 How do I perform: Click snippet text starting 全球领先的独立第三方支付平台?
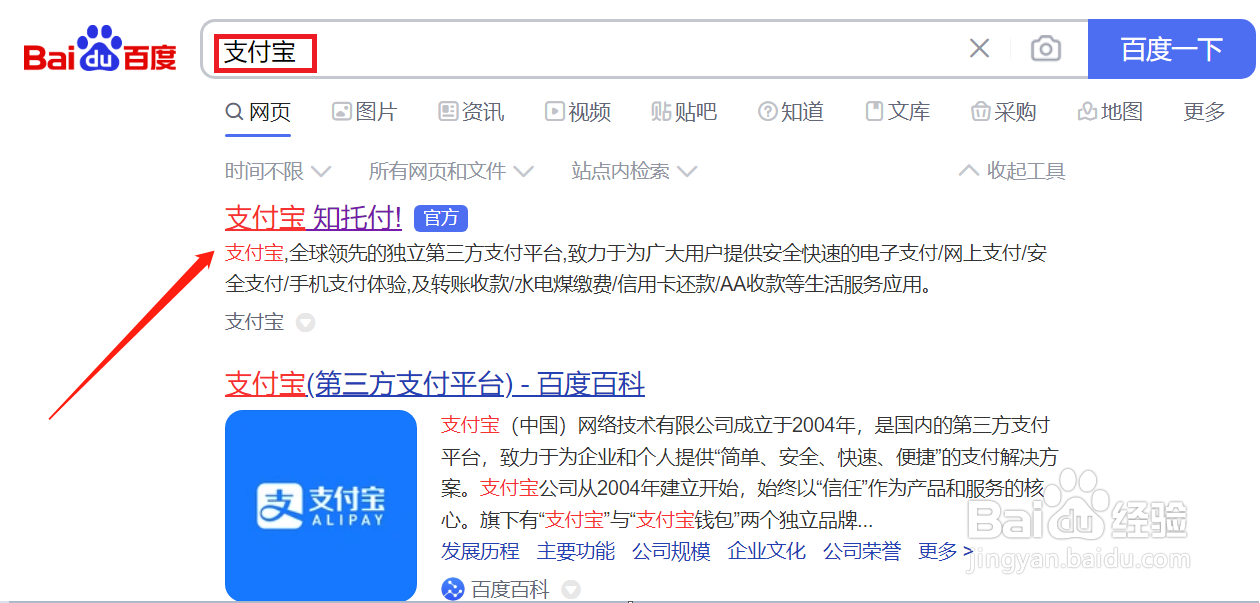click(636, 269)
